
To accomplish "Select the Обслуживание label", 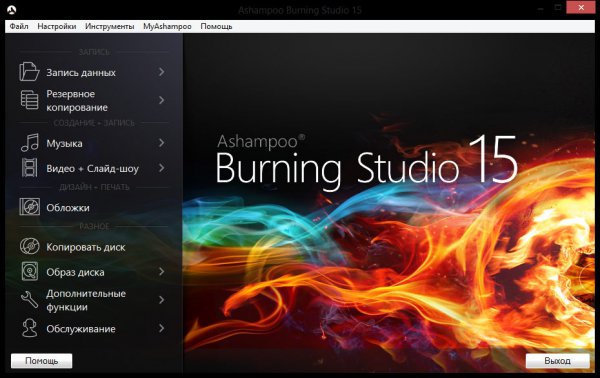I will click(x=81, y=329).
